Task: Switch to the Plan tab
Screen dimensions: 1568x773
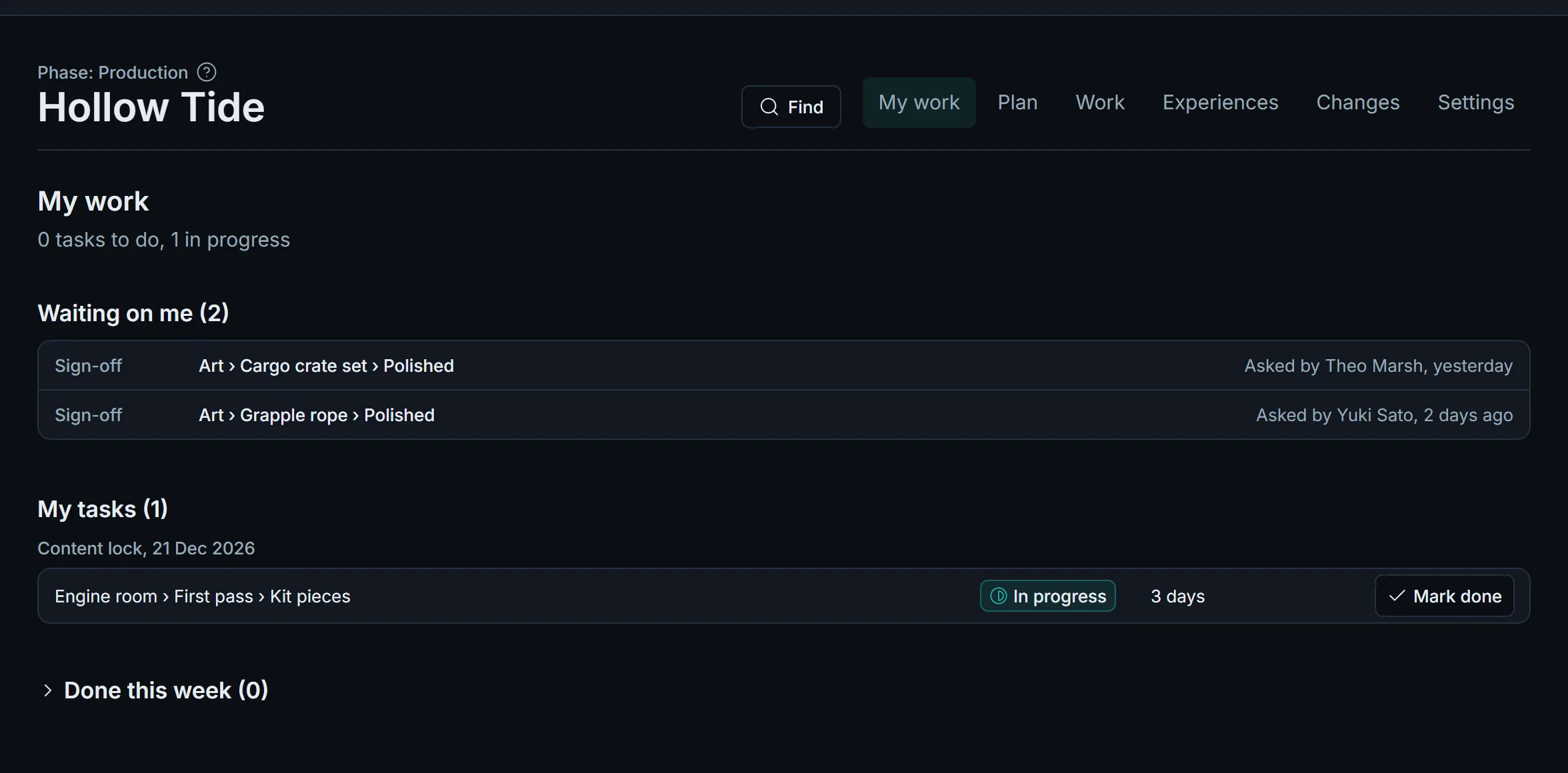Action: pyautogui.click(x=1017, y=103)
